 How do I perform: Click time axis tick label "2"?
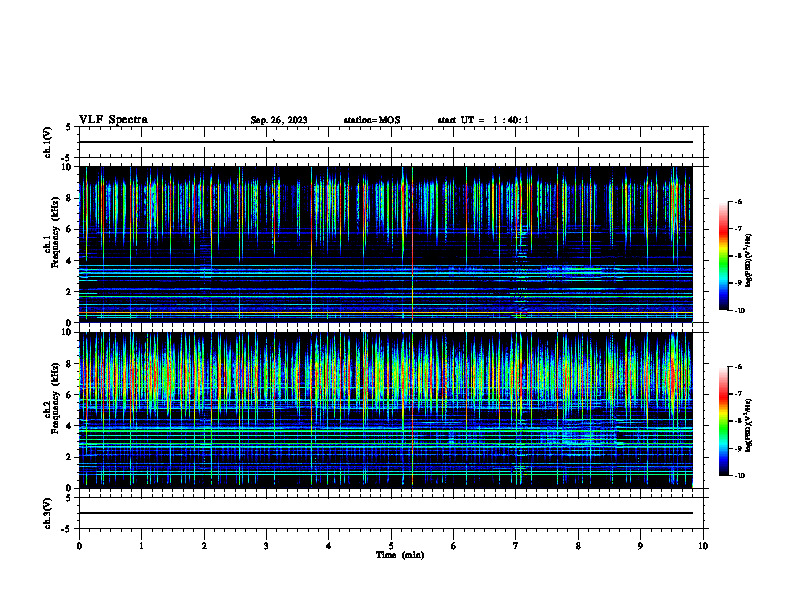pyautogui.click(x=204, y=546)
